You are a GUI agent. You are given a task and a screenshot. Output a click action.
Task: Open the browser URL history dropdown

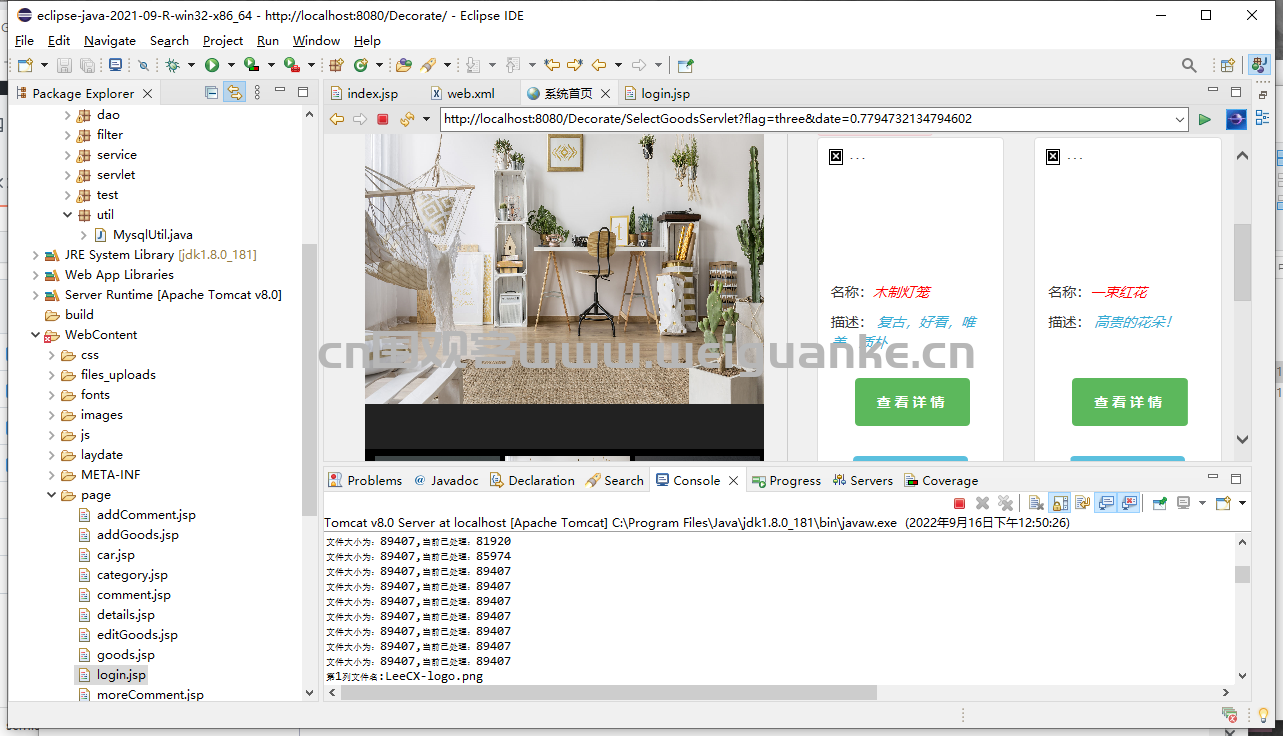[1180, 119]
